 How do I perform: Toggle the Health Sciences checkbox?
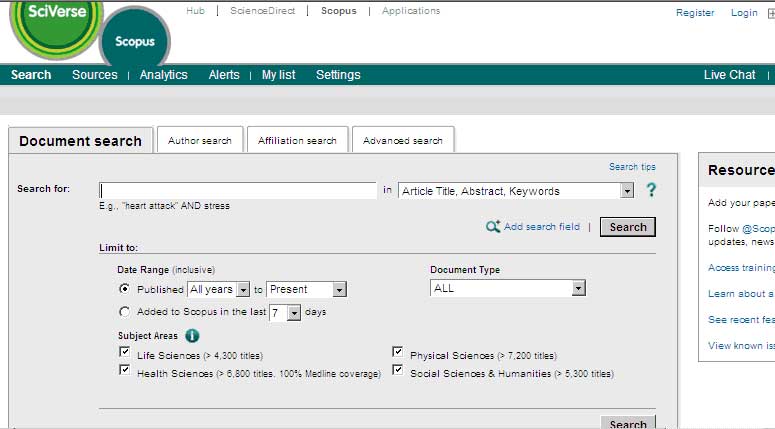coord(125,370)
